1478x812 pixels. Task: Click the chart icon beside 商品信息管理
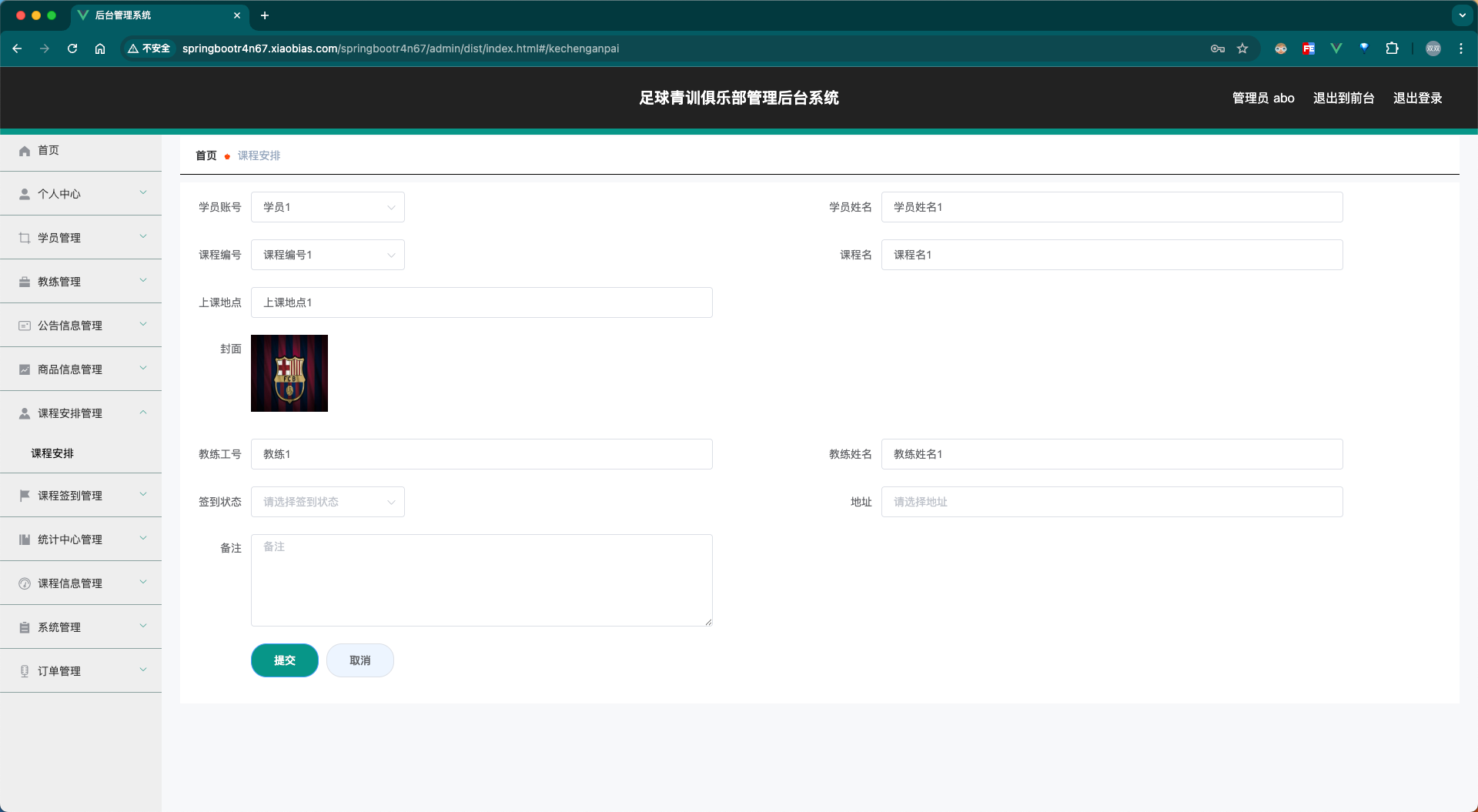(25, 369)
